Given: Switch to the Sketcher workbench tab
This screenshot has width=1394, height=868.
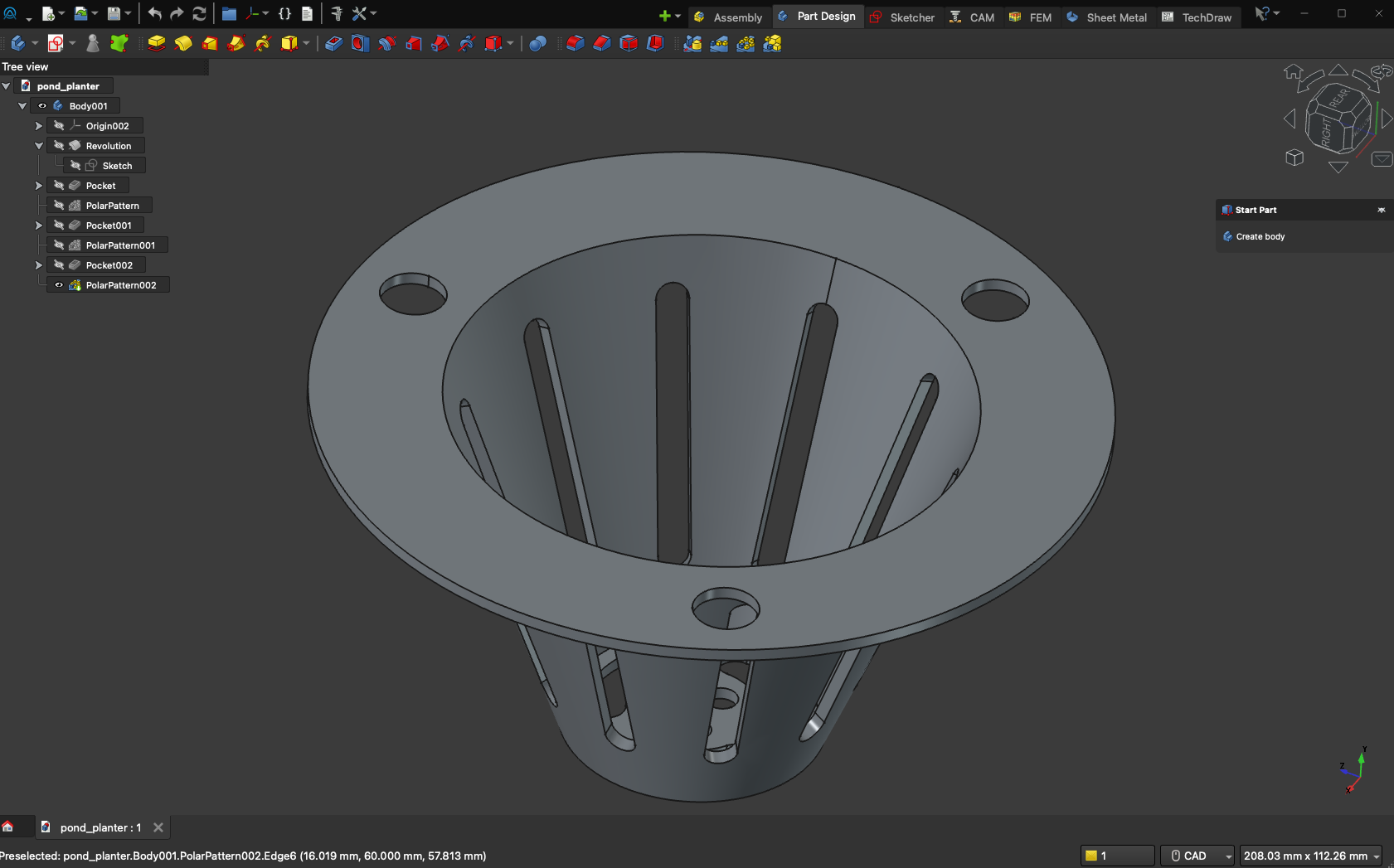Looking at the screenshot, I should pos(901,17).
